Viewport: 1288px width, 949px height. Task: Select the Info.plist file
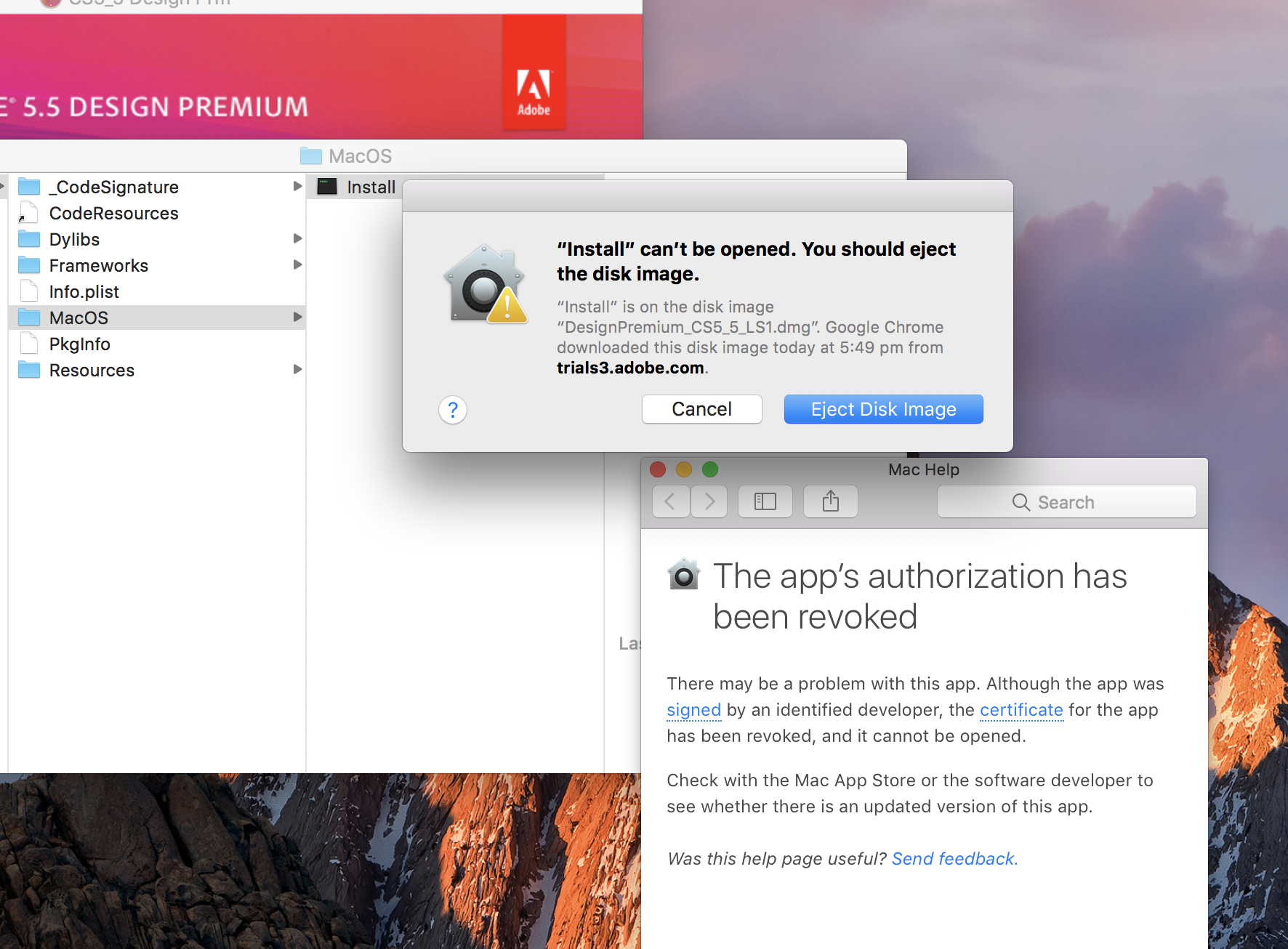click(x=157, y=291)
